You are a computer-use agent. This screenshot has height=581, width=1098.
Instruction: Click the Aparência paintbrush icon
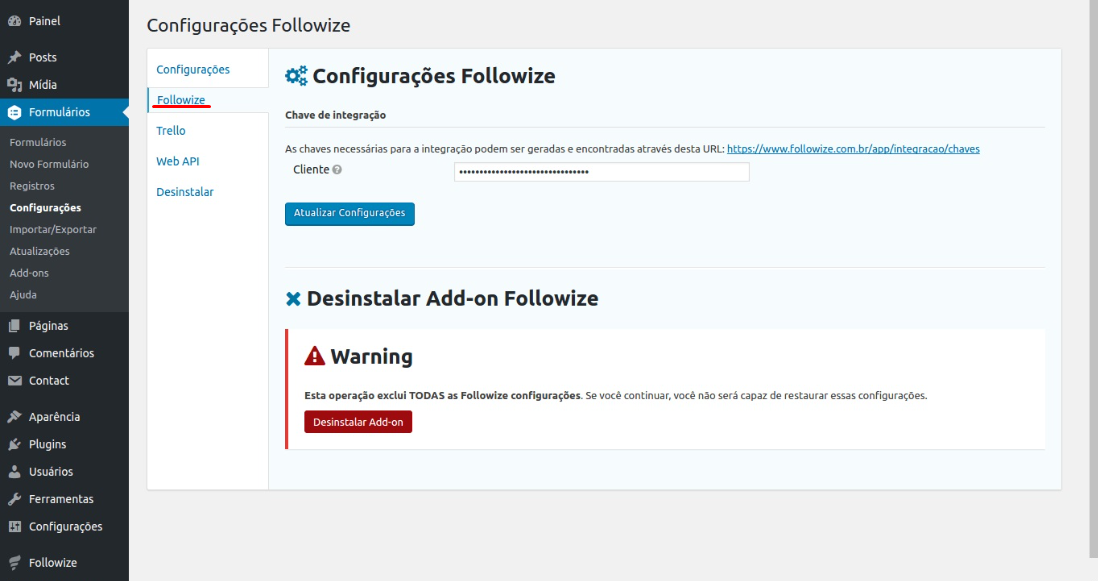14,416
